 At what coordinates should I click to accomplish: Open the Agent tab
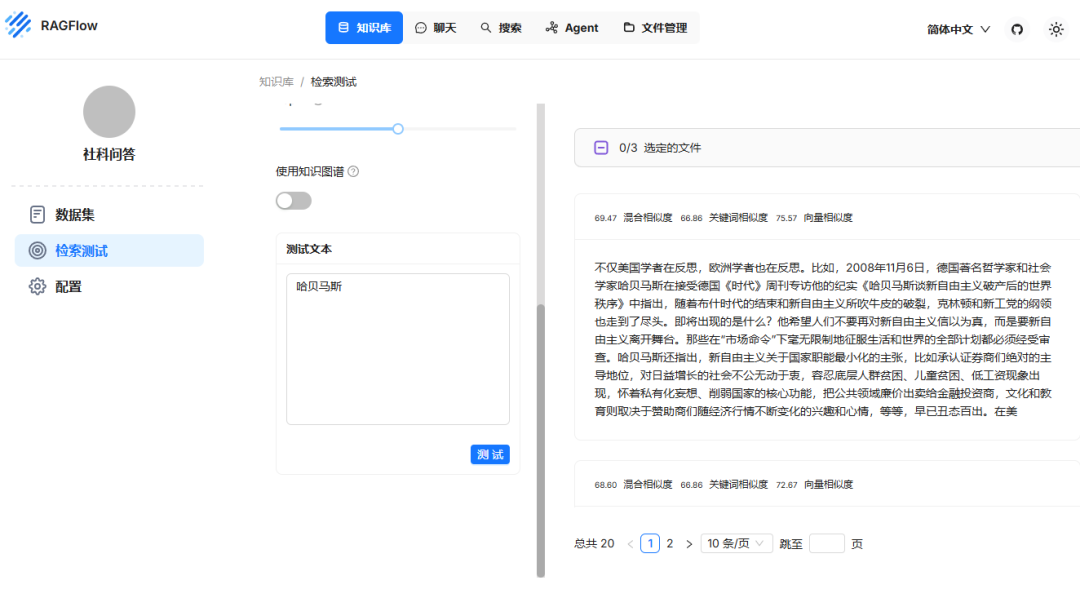(572, 28)
